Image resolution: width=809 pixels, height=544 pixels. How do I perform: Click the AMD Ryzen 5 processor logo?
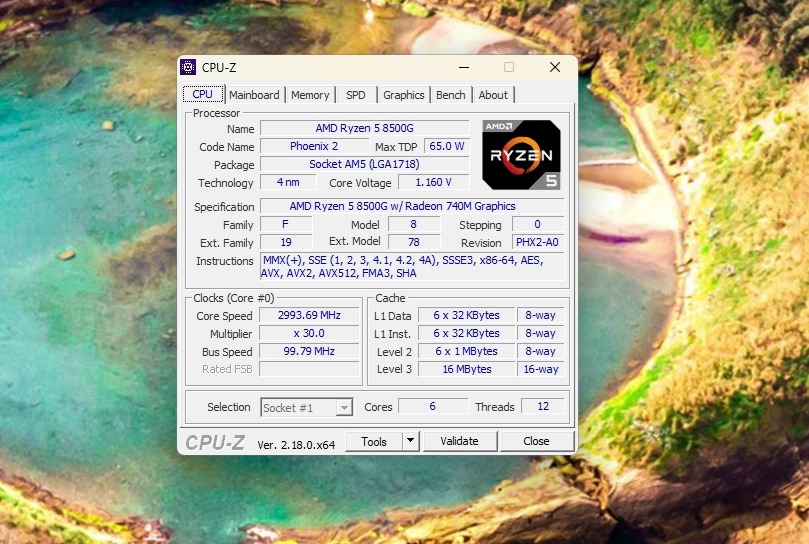coord(521,155)
